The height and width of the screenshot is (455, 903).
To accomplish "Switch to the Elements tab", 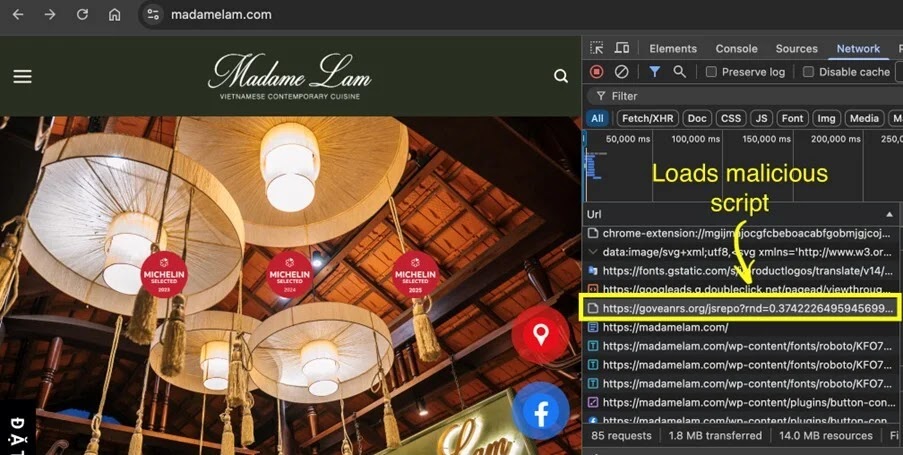I will (x=673, y=49).
